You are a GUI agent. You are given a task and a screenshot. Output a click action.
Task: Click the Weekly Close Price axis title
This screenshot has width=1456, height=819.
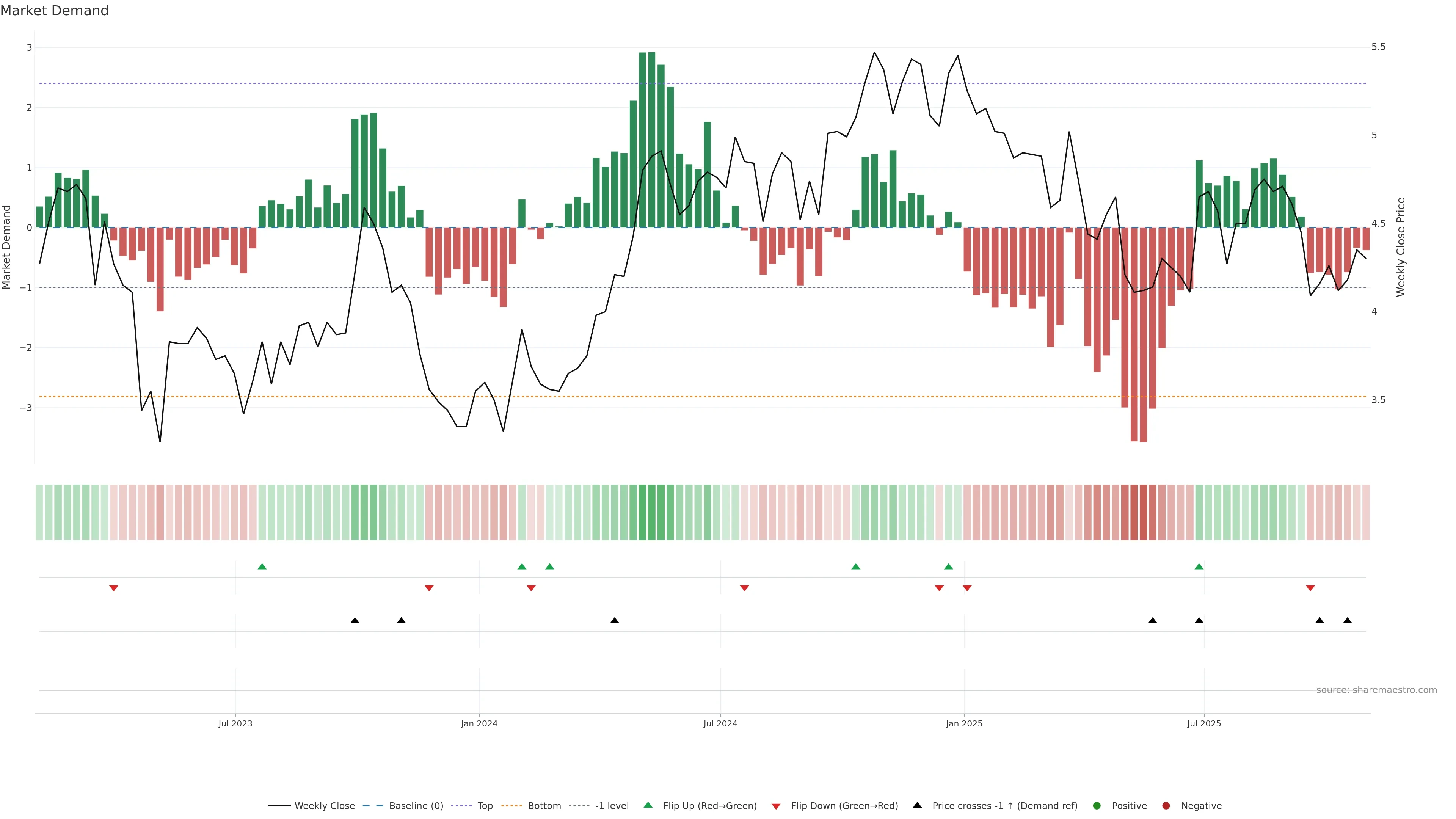[1400, 247]
